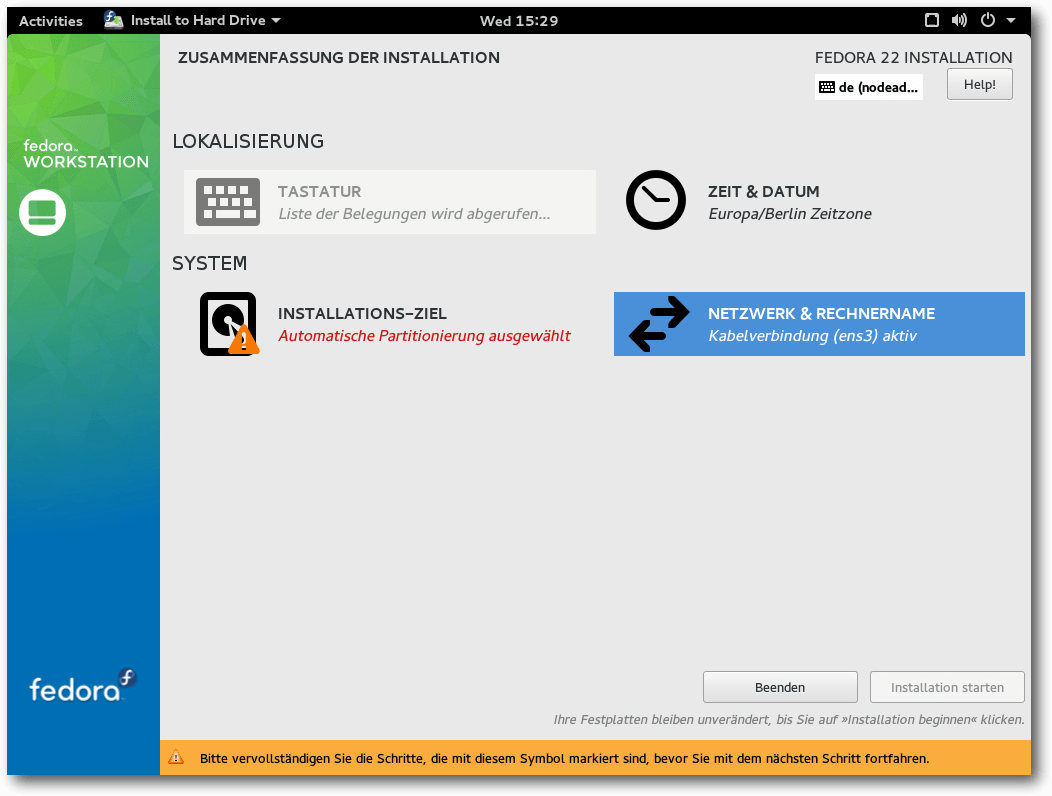Click the Wed 15:29 clock menu

tap(519, 21)
